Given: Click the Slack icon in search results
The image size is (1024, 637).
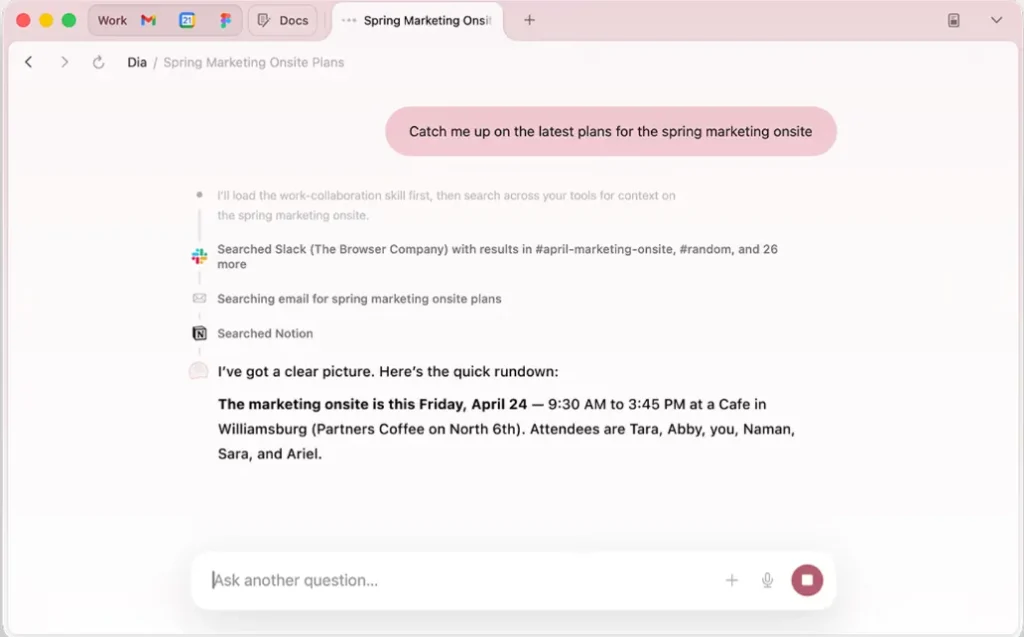Looking at the screenshot, I should tap(199, 256).
